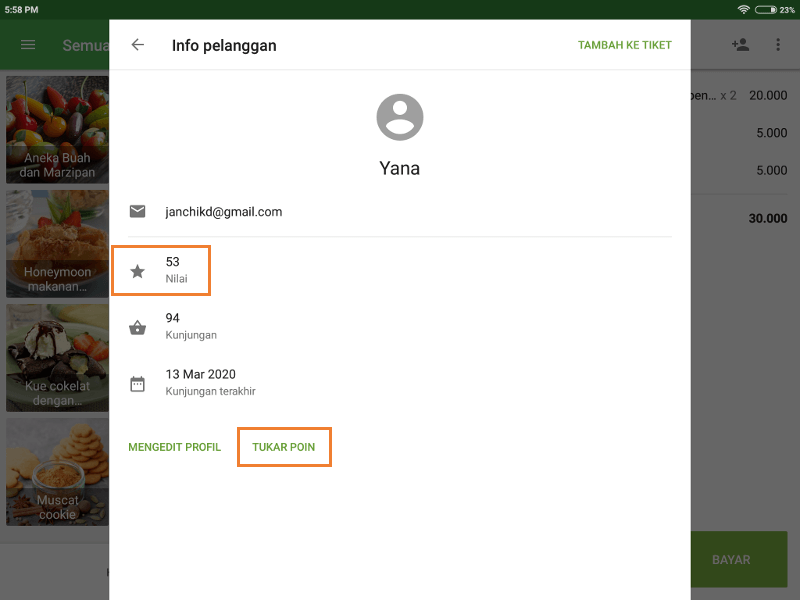Click the email envelope icon
Image resolution: width=800 pixels, height=600 pixels.
[x=137, y=211]
